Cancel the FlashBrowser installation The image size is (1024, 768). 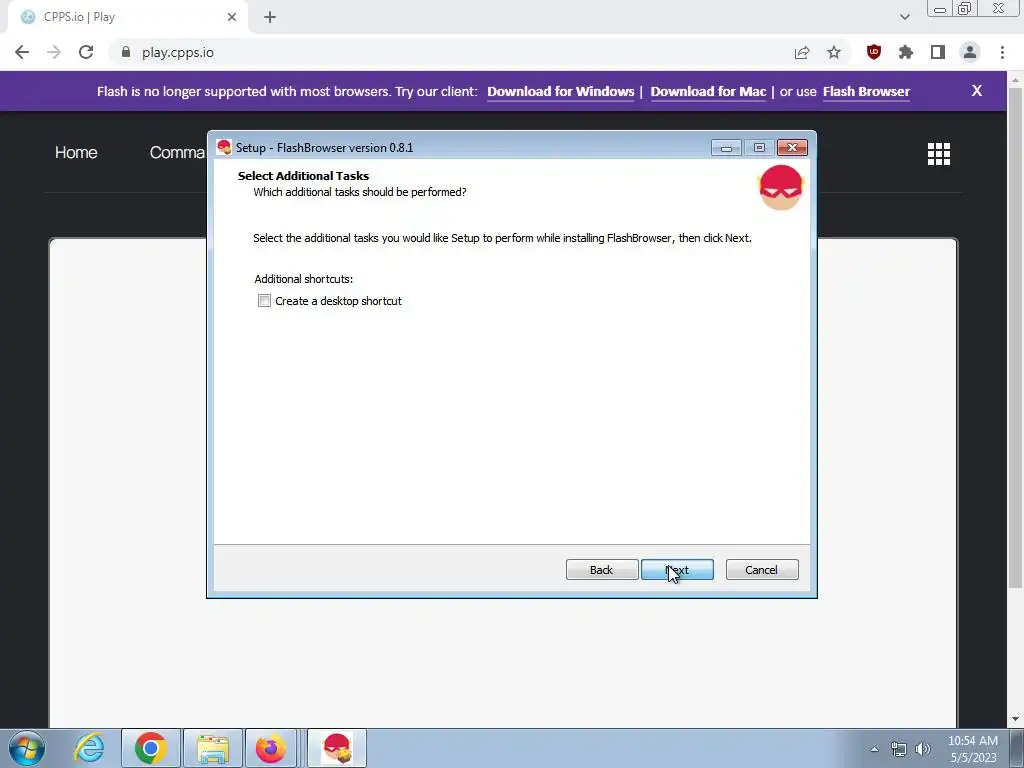761,569
